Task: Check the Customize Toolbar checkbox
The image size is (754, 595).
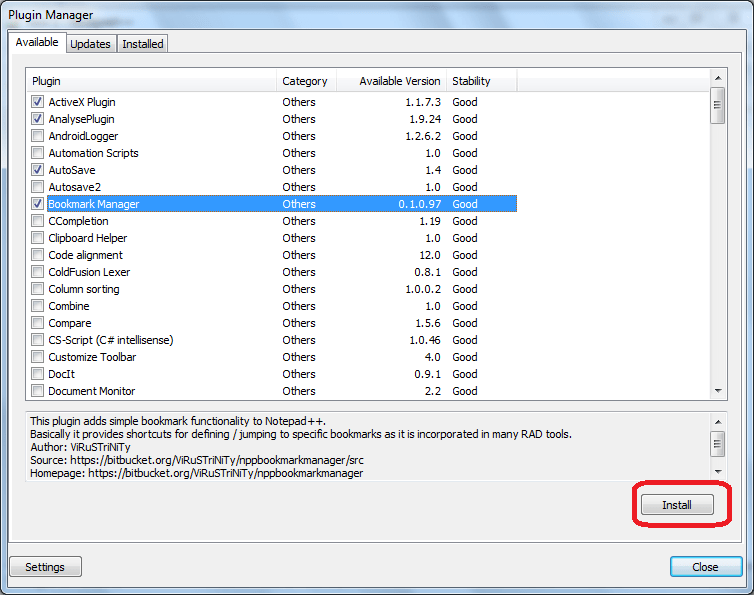Action: coord(38,357)
